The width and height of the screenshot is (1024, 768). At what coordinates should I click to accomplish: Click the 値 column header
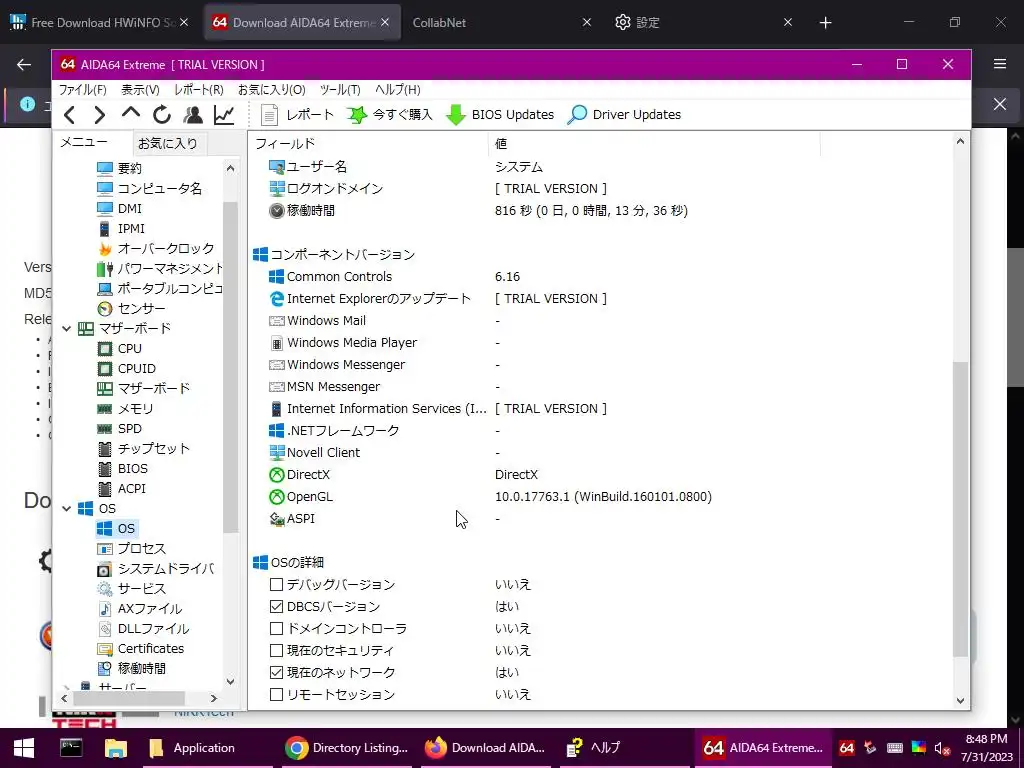pos(654,143)
